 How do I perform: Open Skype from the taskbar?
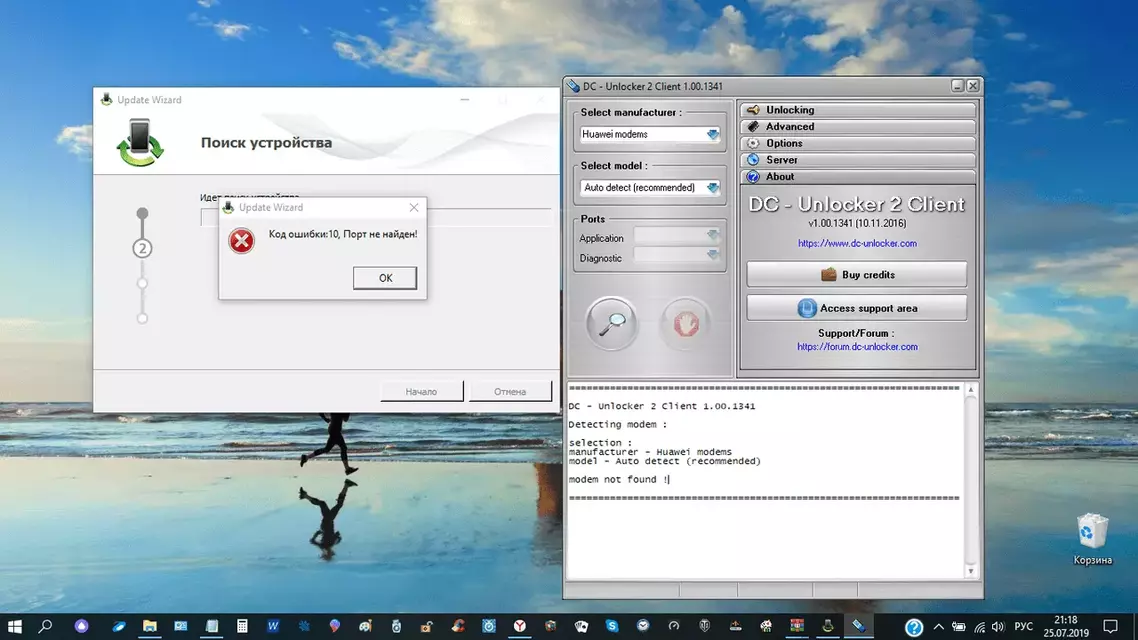[x=612, y=626]
